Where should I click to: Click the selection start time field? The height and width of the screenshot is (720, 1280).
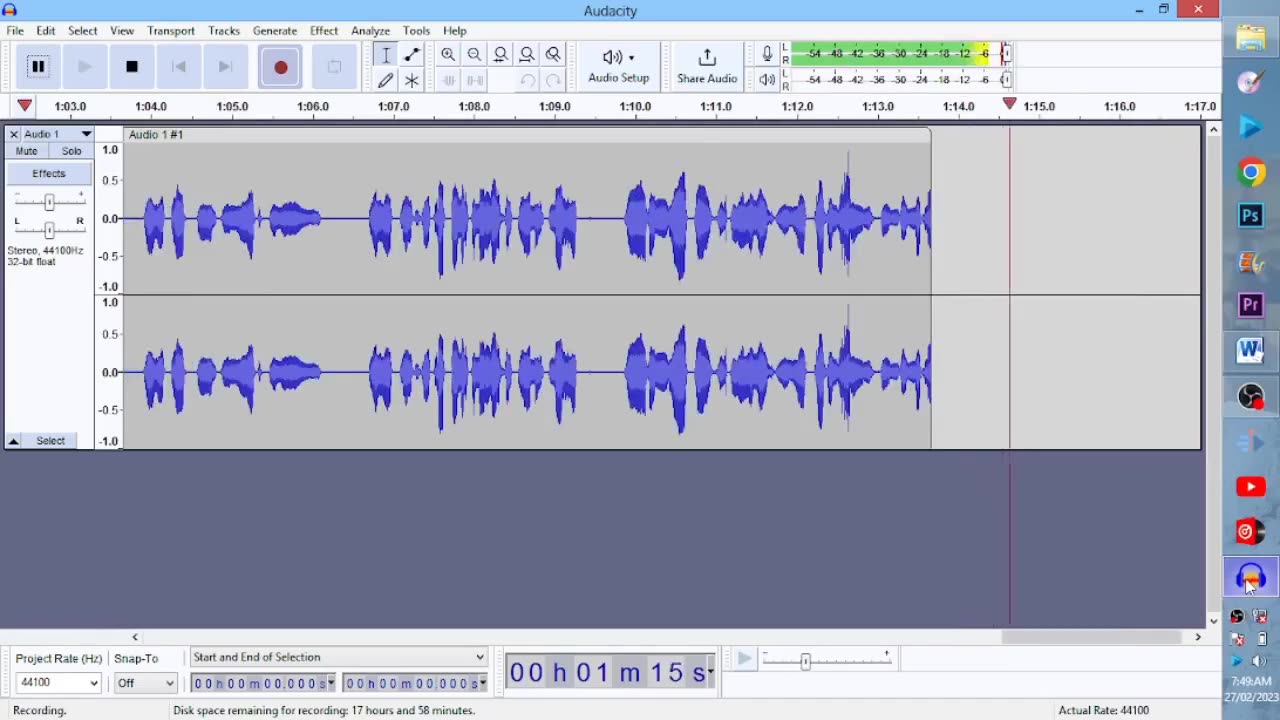click(x=263, y=683)
